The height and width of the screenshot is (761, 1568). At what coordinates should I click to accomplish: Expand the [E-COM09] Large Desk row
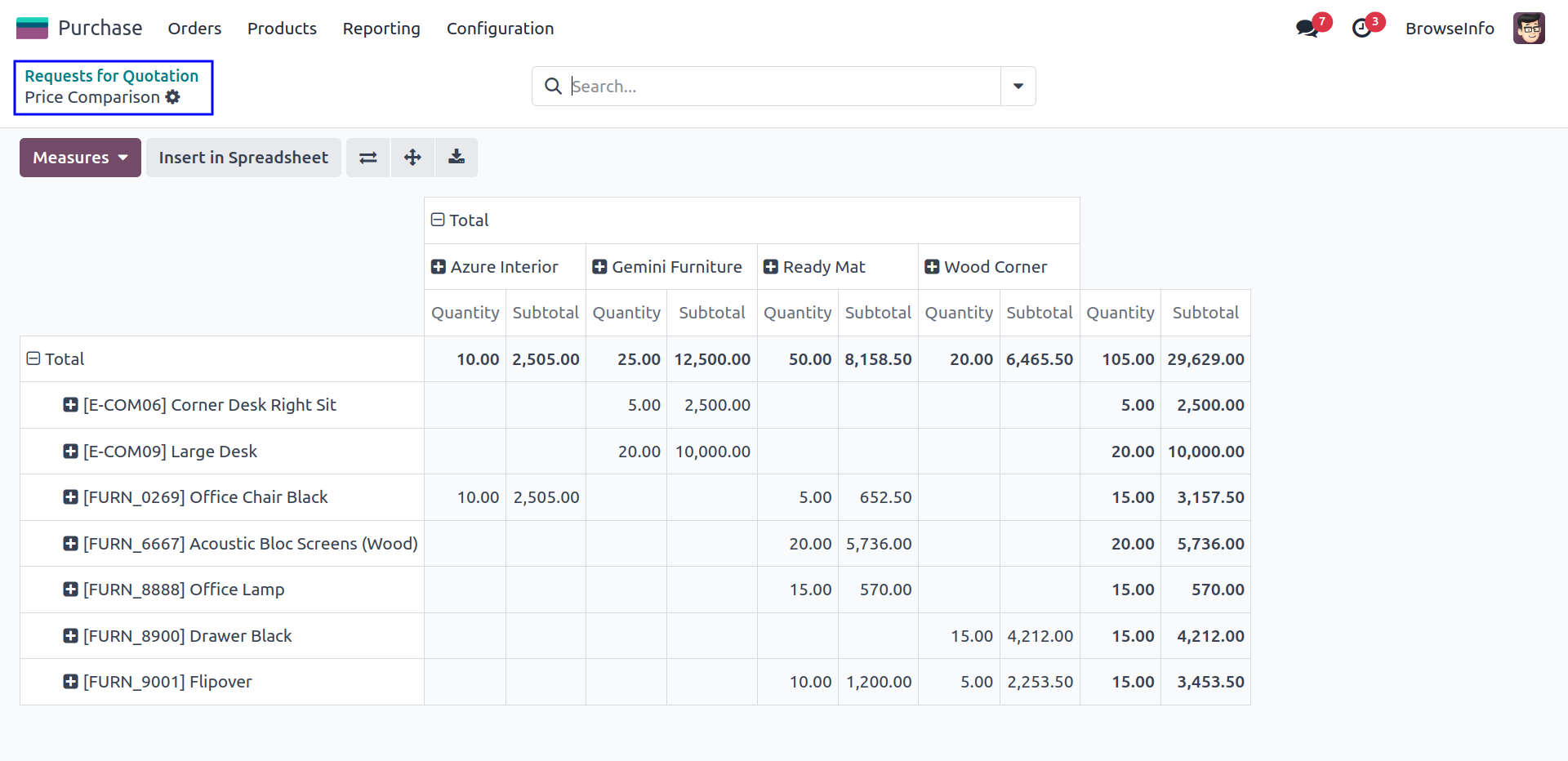pyautogui.click(x=71, y=452)
